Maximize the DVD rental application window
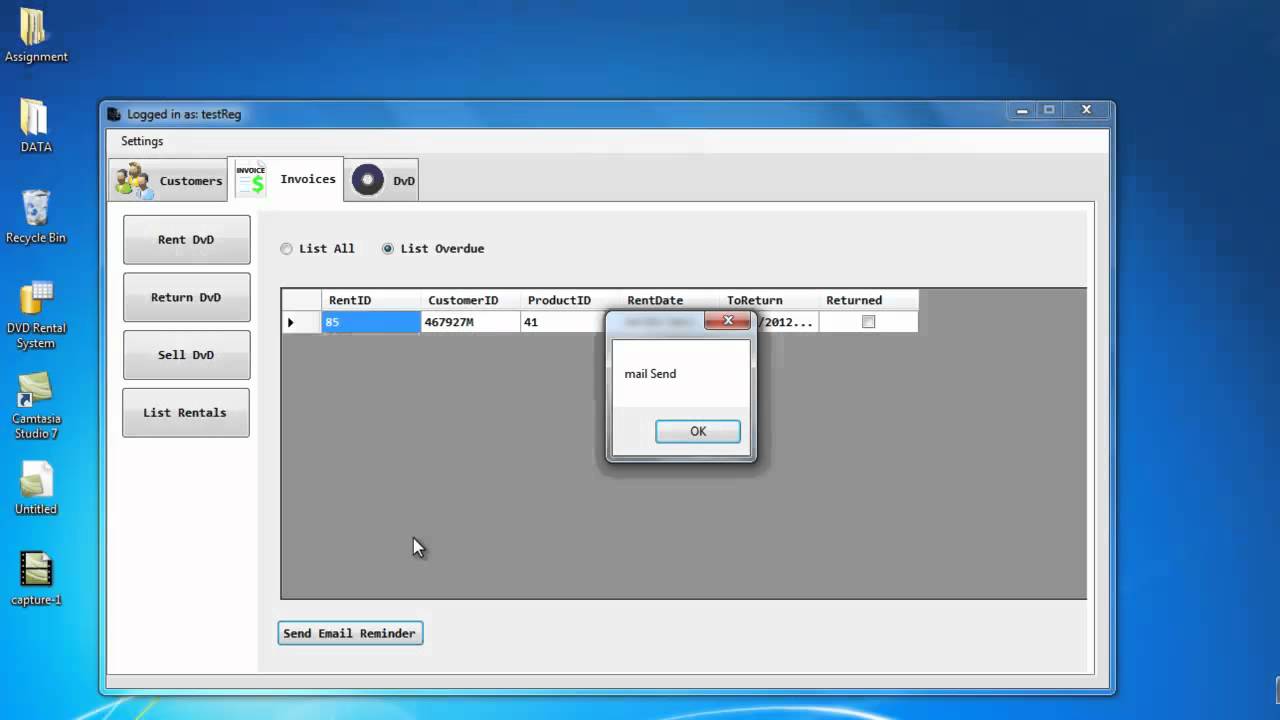 (1049, 110)
